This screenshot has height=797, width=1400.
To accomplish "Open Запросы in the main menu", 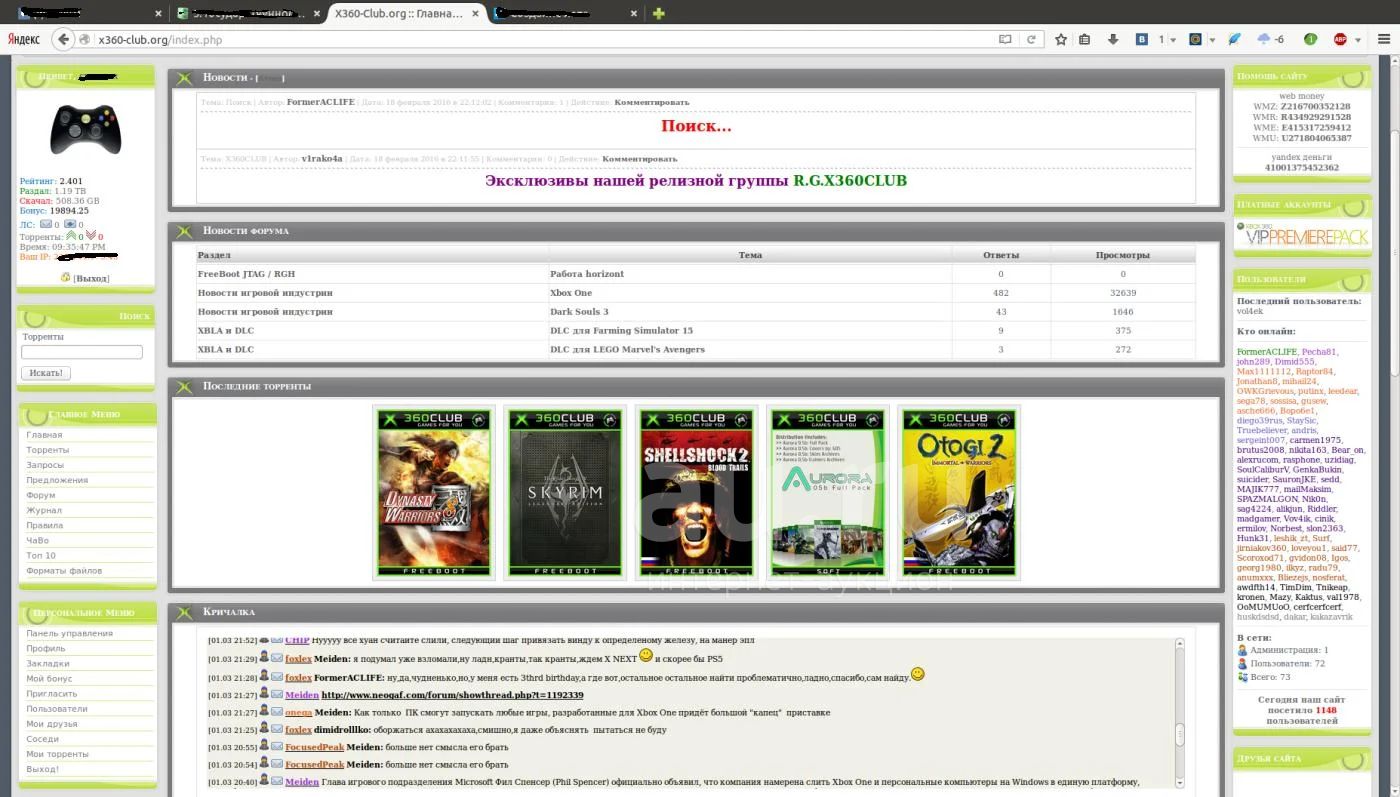I will 45,465.
